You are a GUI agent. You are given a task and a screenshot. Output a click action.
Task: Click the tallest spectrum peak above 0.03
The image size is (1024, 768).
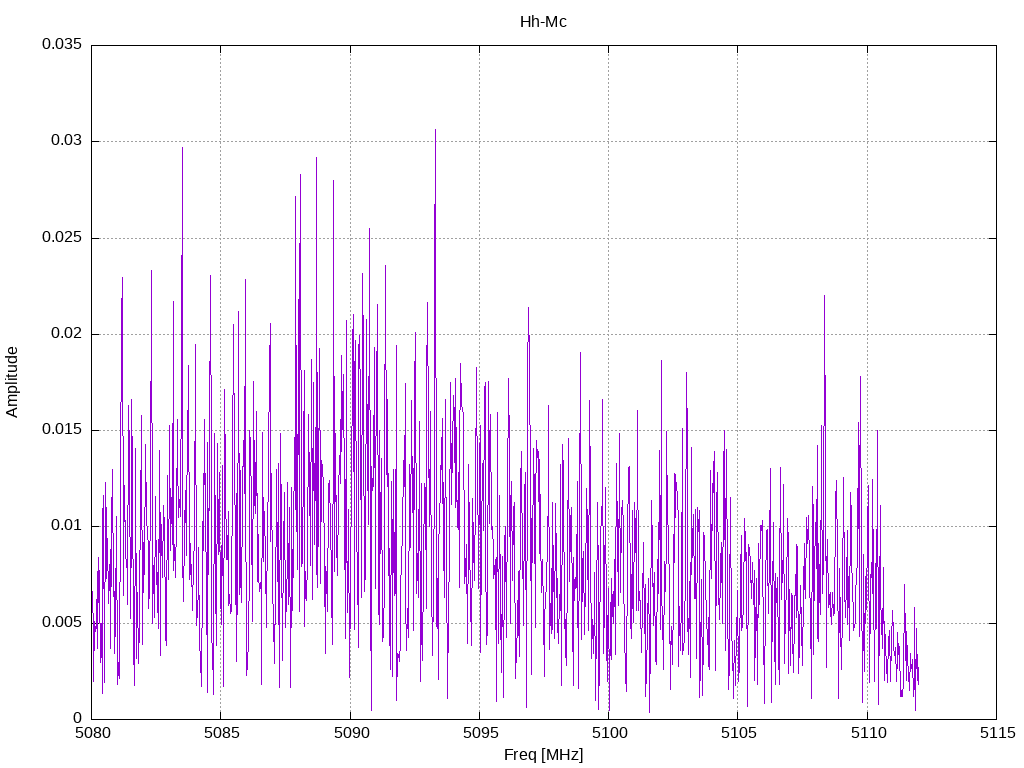pyautogui.click(x=436, y=131)
